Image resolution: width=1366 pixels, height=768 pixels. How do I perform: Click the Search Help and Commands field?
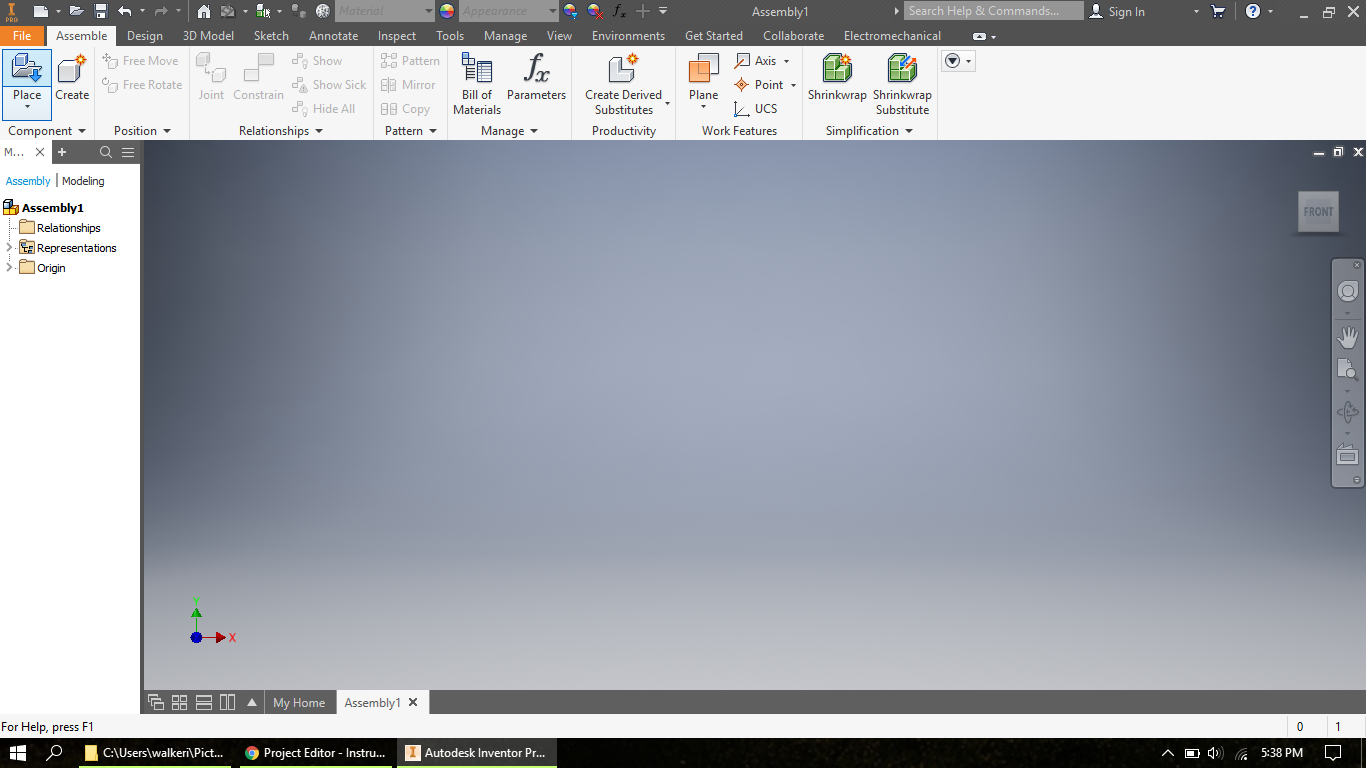(993, 11)
